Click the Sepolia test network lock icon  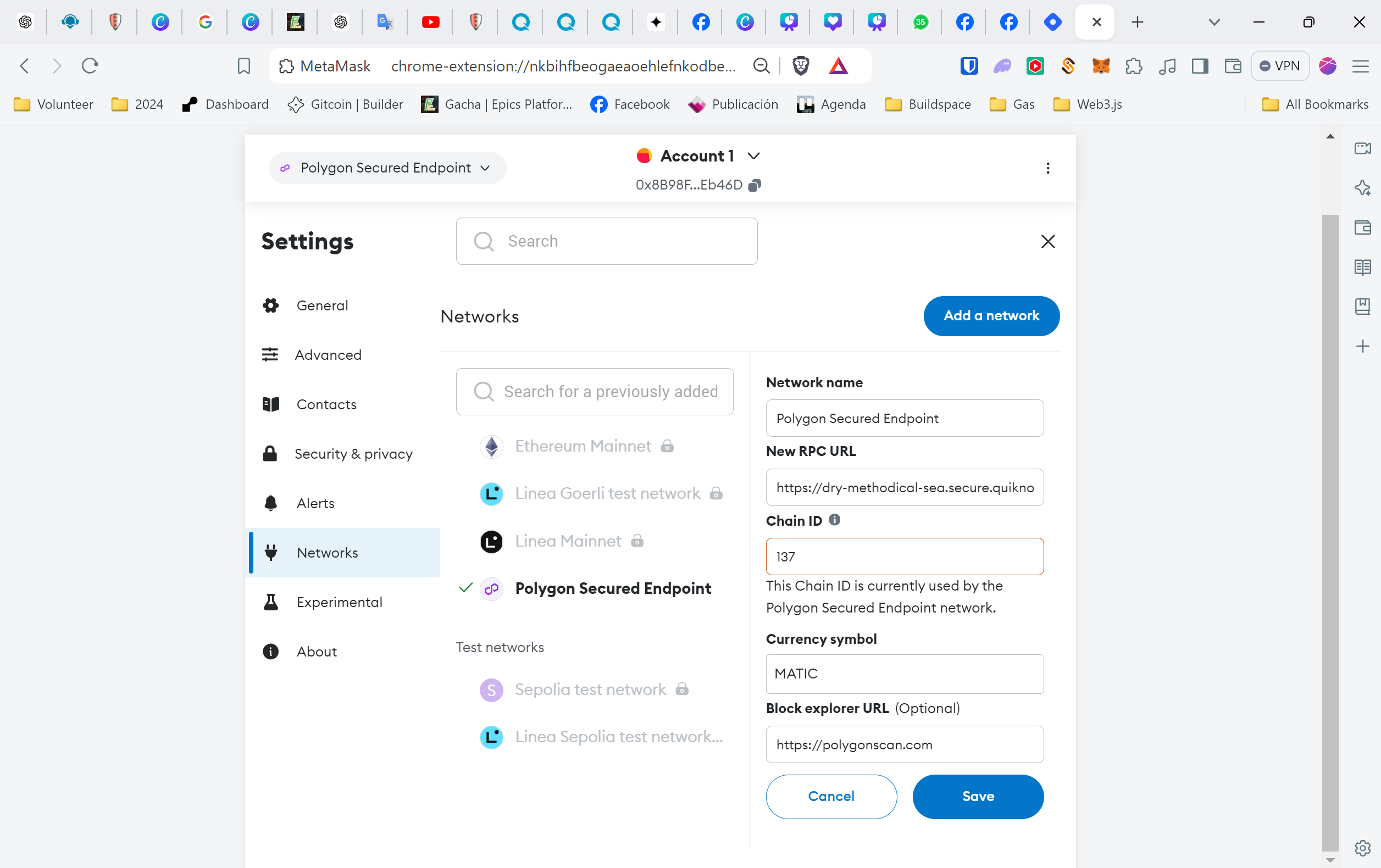tap(682, 689)
